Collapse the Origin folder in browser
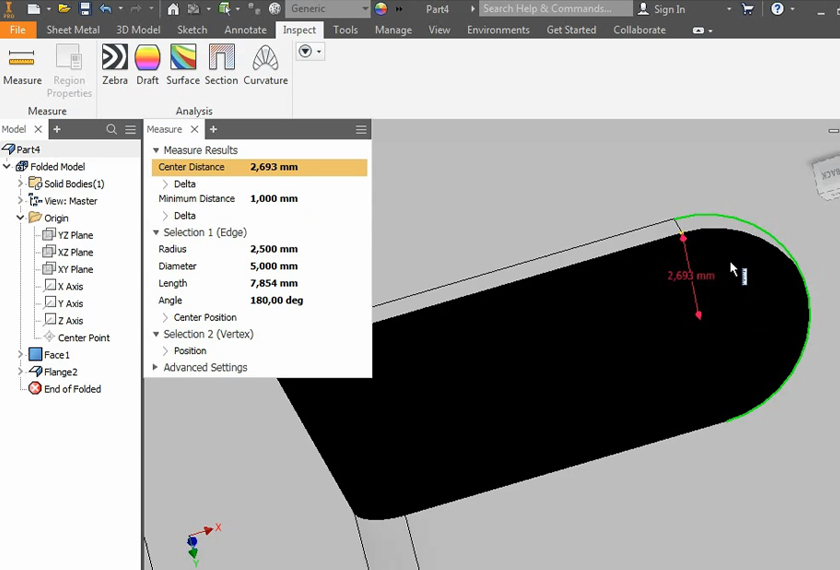This screenshot has width=840, height=570. (21, 218)
